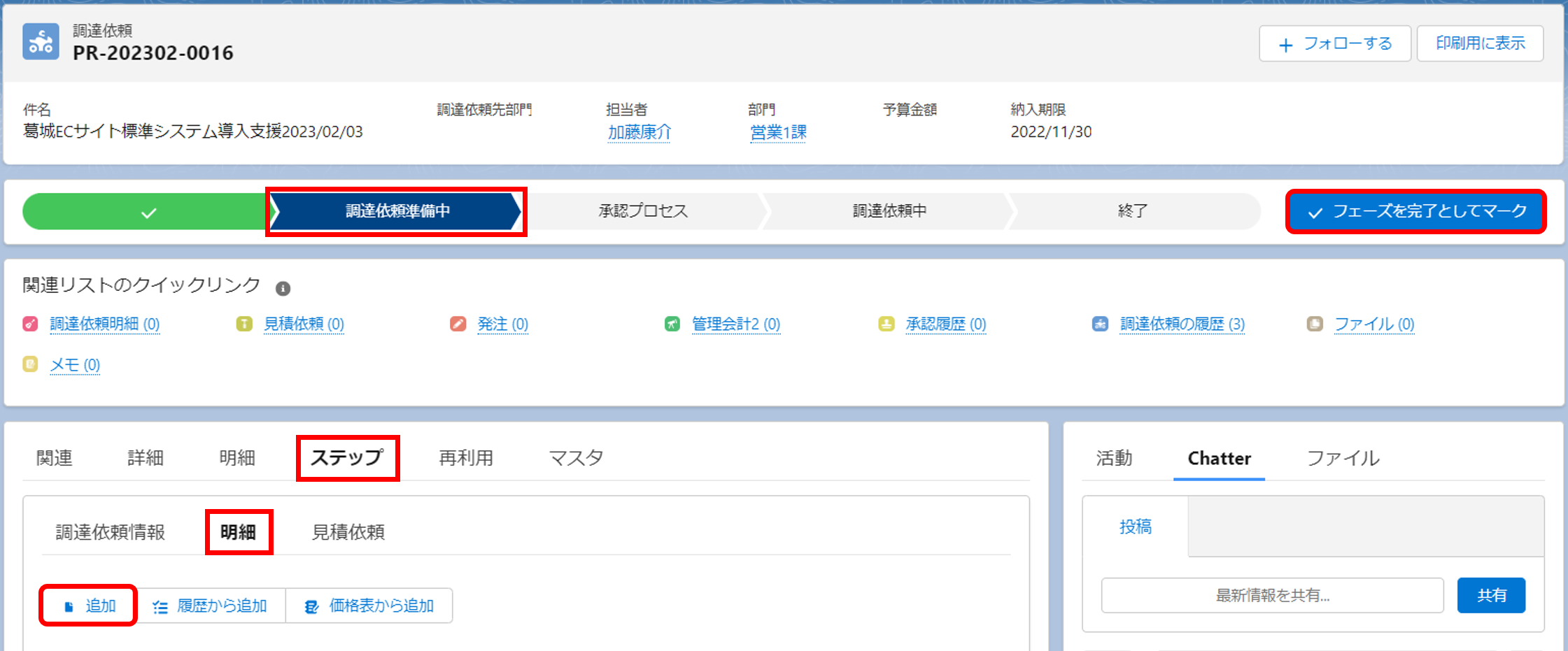Select the 調達依頼中 path stage
Image resolution: width=1568 pixels, height=651 pixels.
tap(889, 211)
